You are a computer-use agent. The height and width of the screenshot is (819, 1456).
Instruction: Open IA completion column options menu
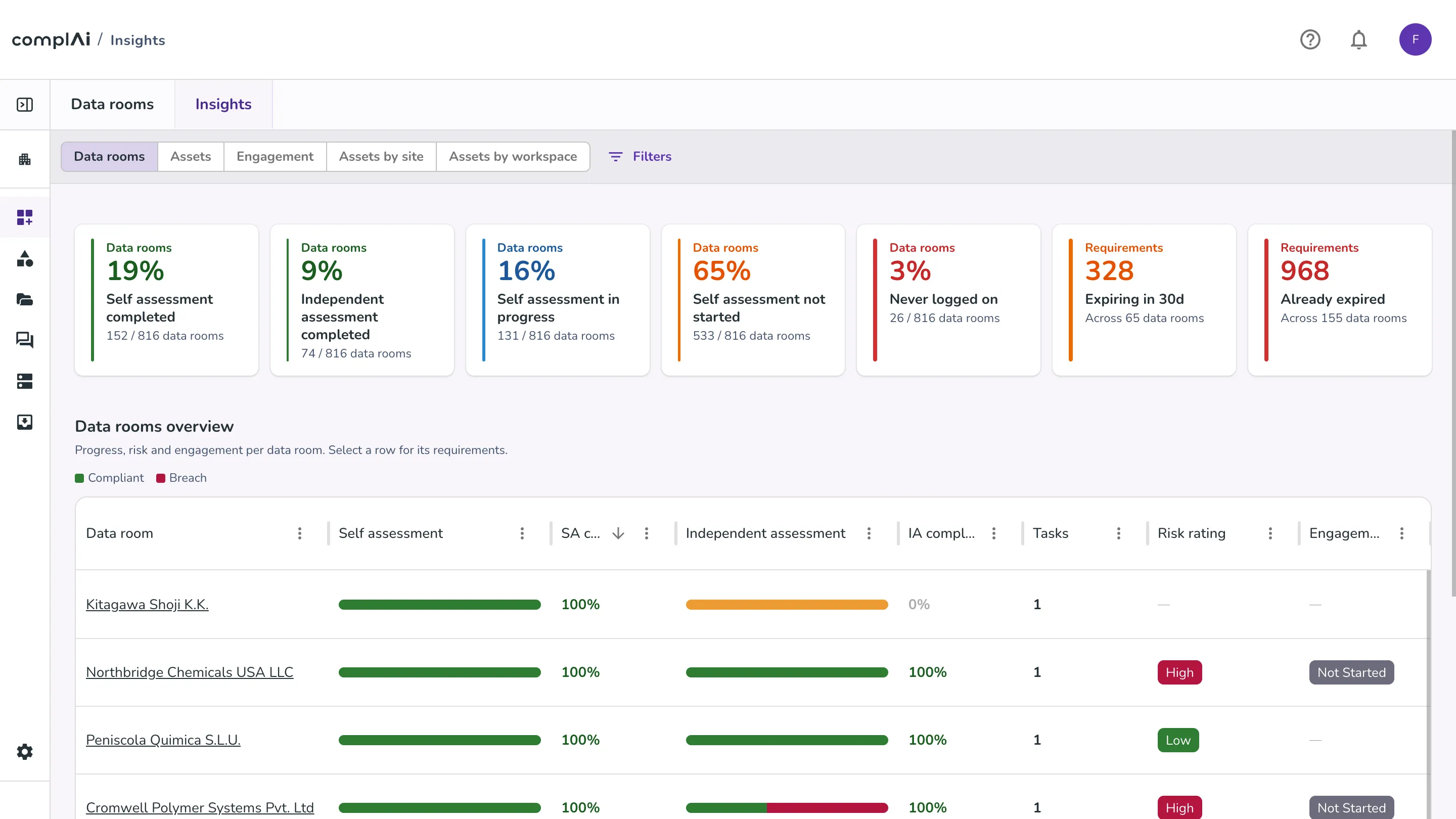993,533
